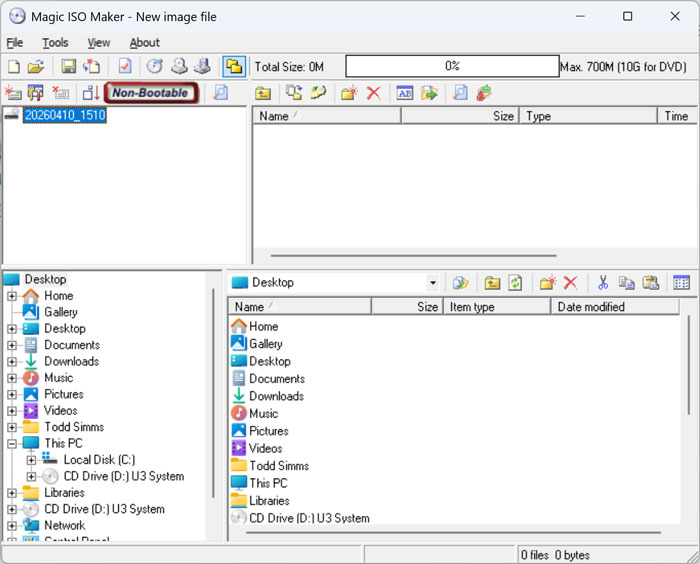Click the Compress image drive icon
The image size is (700, 564).
click(x=202, y=67)
